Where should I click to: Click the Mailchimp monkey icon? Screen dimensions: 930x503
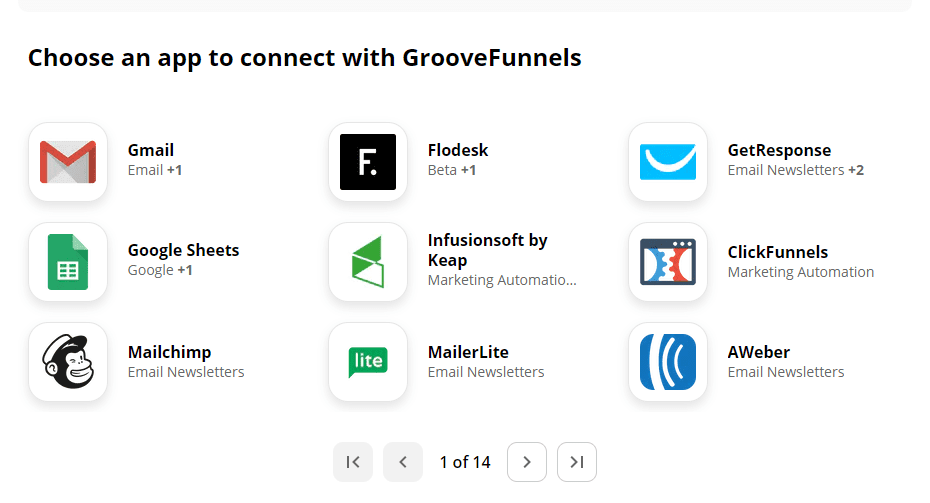coord(68,362)
